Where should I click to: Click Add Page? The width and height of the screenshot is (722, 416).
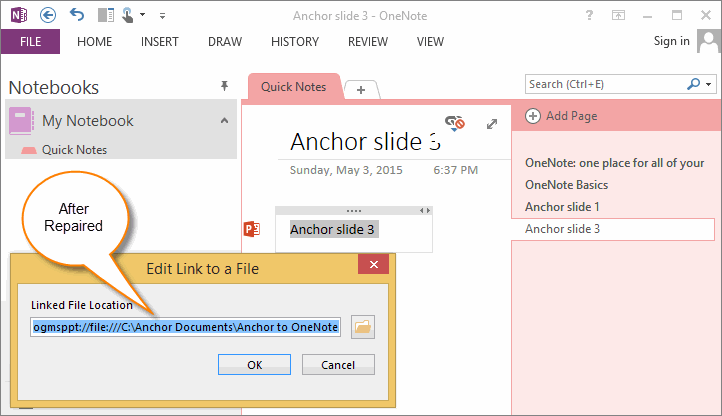pyautogui.click(x=562, y=116)
